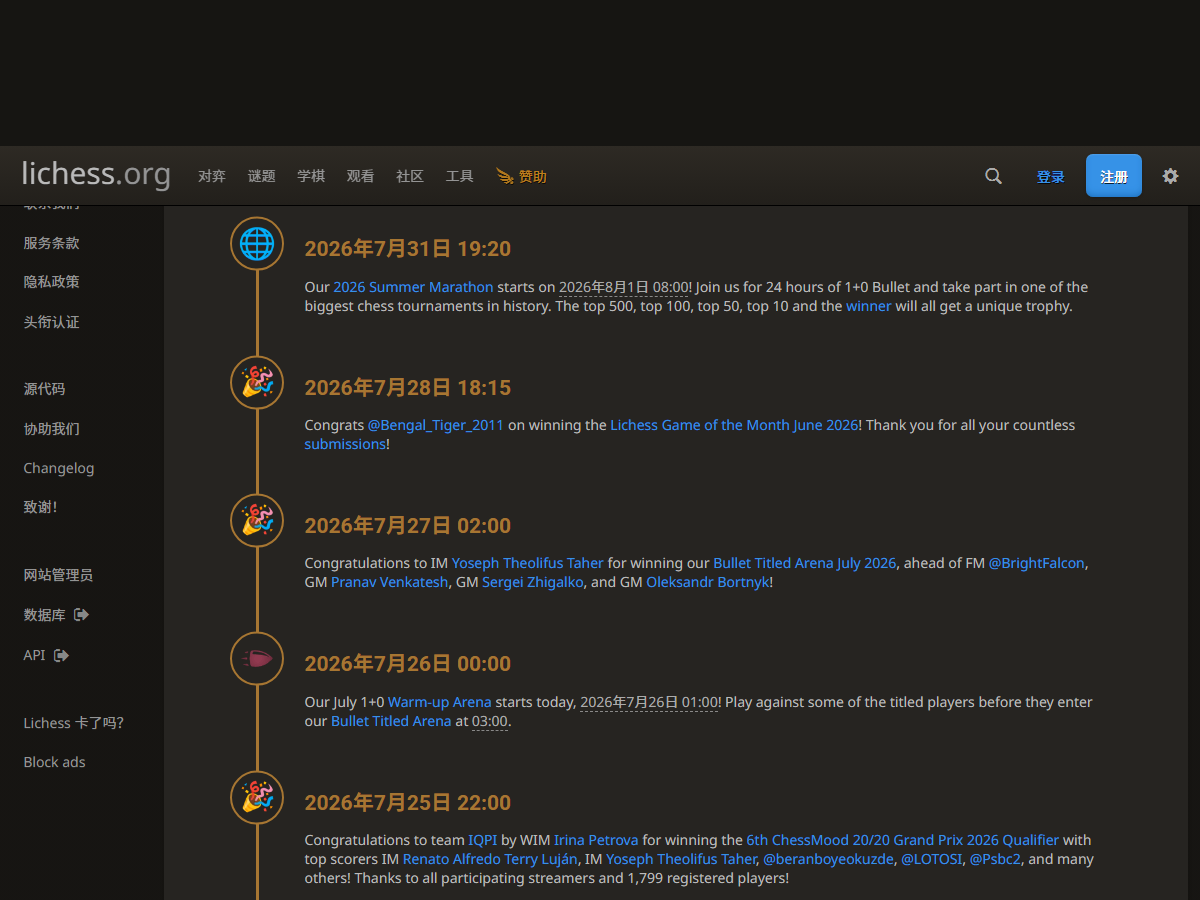Open 头衔认证 in the sidebar
The height and width of the screenshot is (900, 1200).
pyautogui.click(x=52, y=322)
